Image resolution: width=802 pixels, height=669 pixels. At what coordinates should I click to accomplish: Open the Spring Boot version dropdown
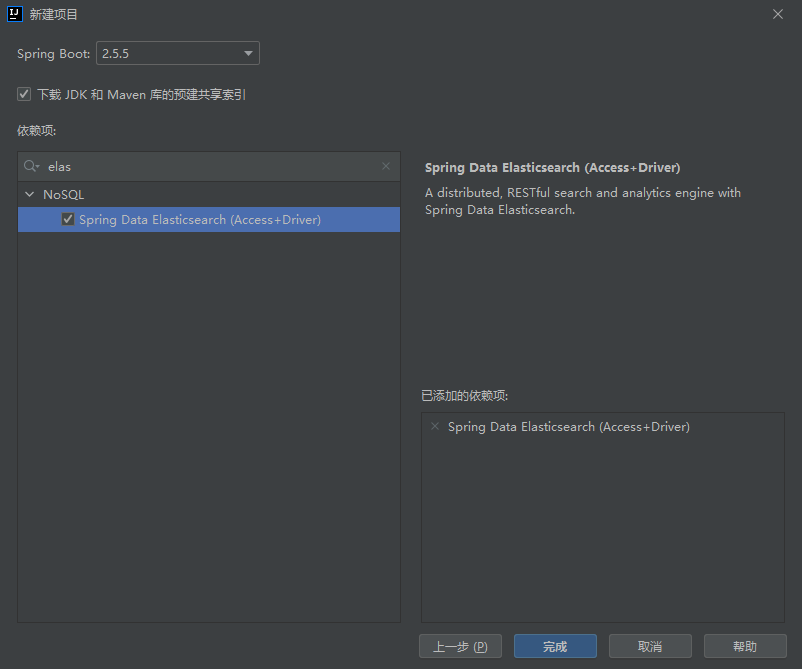click(x=178, y=53)
